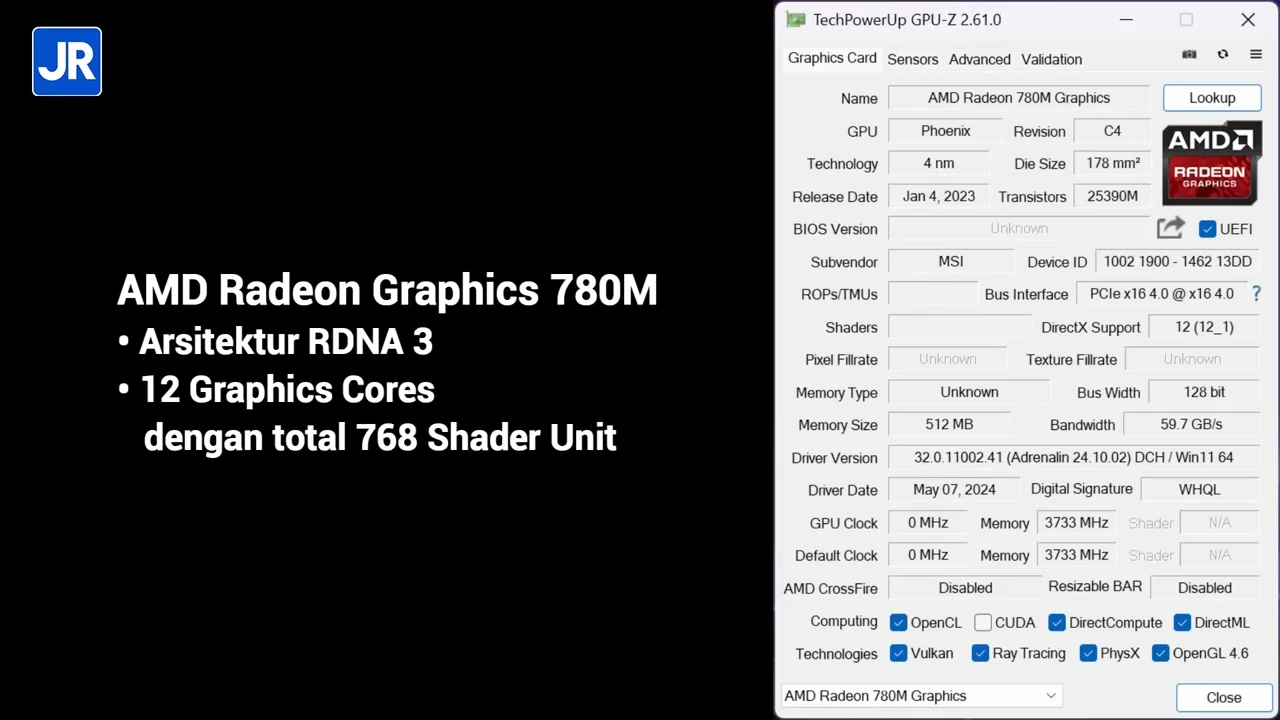Image resolution: width=1280 pixels, height=720 pixels.
Task: Click the Bus Interface question mark
Action: tap(1257, 294)
